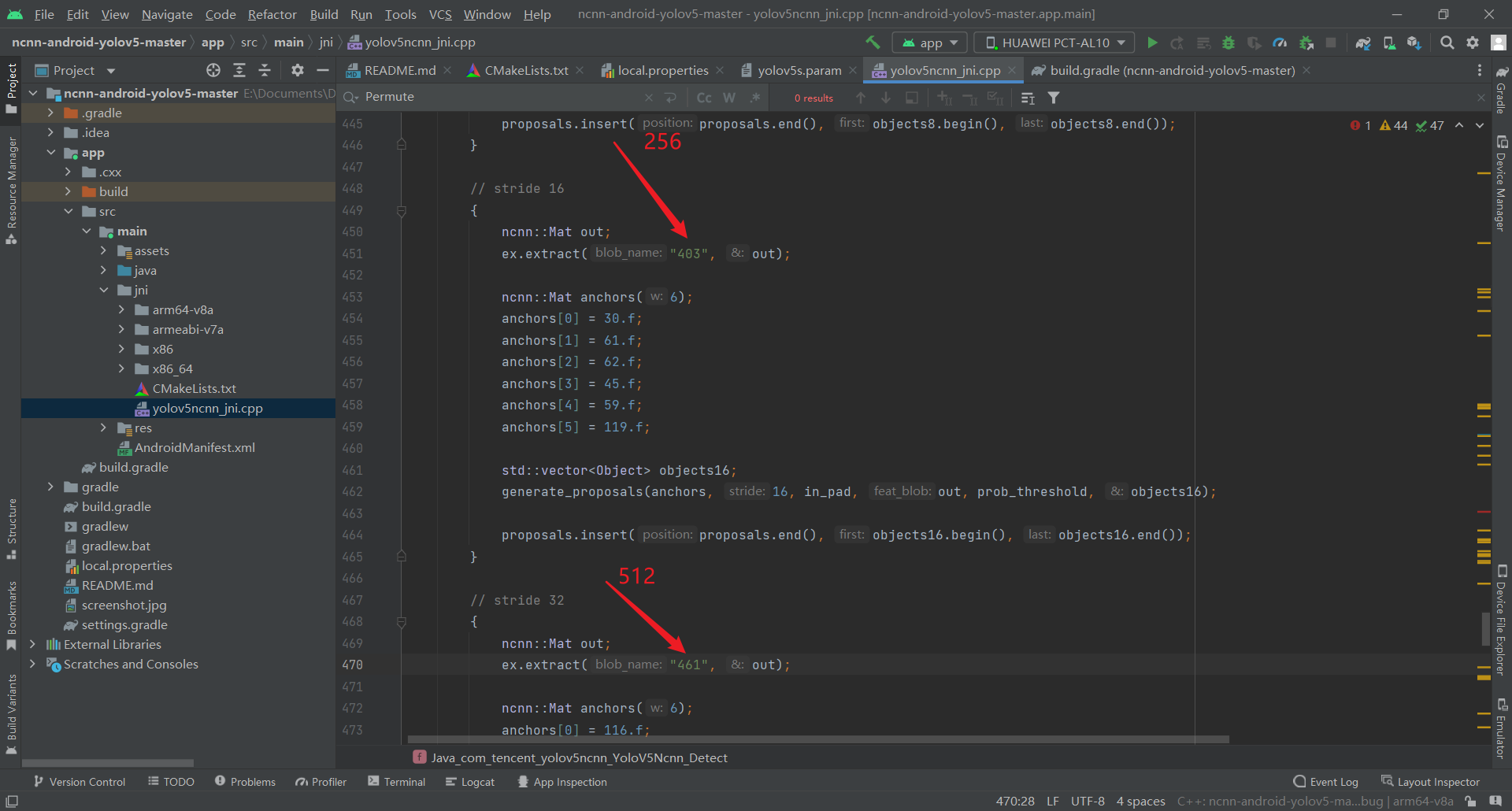Start debugging with the bug icon
The width and height of the screenshot is (1512, 811).
(1228, 43)
